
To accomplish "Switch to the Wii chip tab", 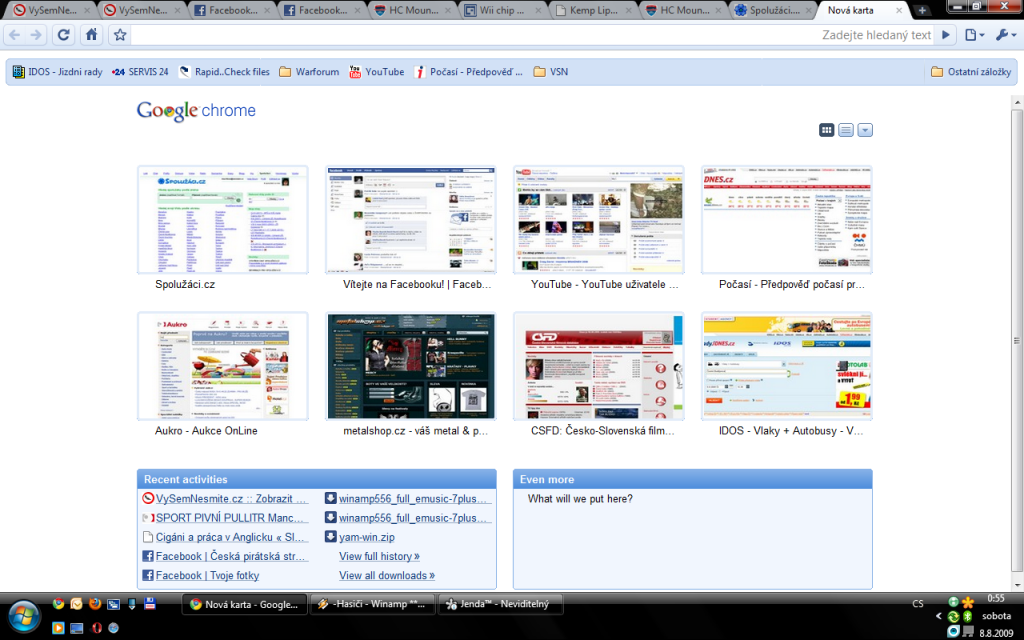I will tap(500, 10).
